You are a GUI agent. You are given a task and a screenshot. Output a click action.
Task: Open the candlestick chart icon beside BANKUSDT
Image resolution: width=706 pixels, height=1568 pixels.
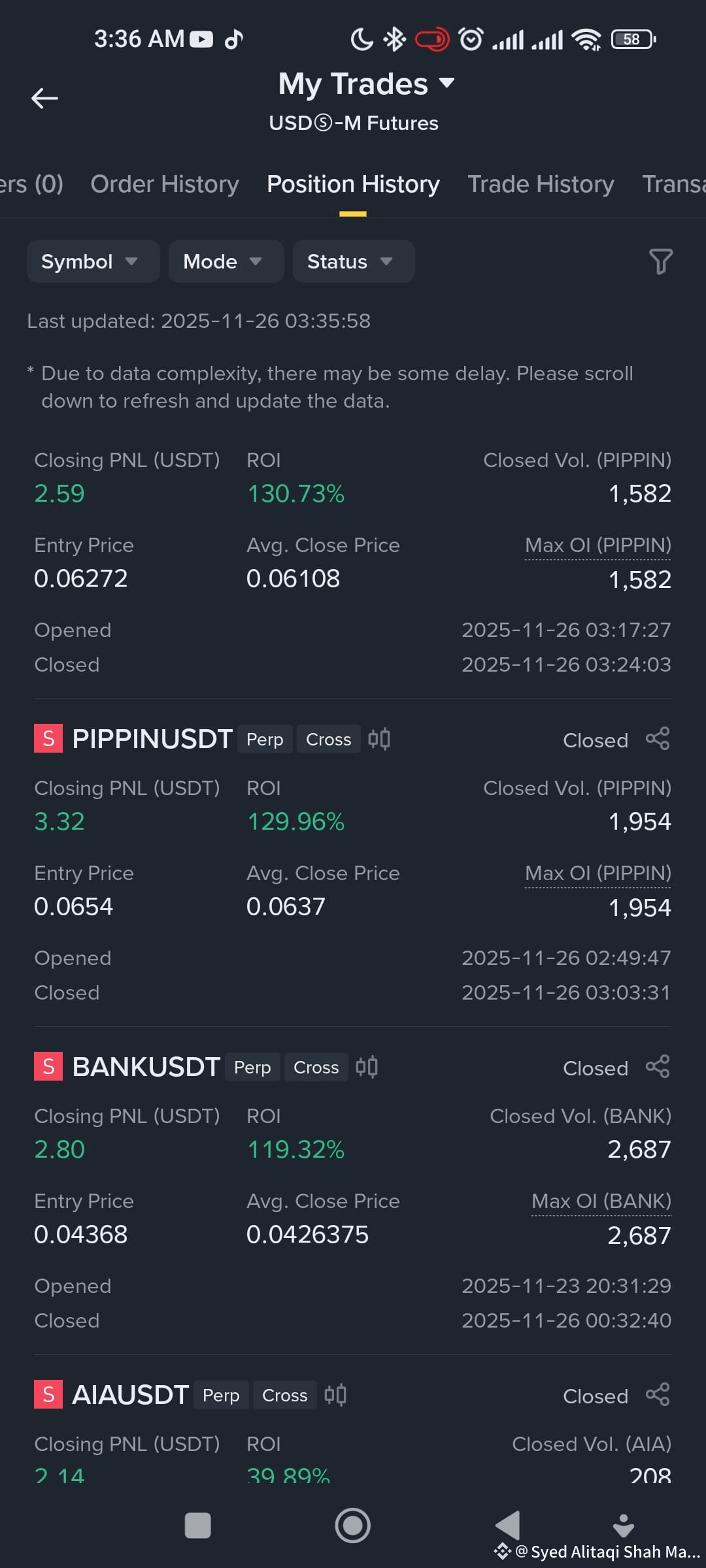367,1067
